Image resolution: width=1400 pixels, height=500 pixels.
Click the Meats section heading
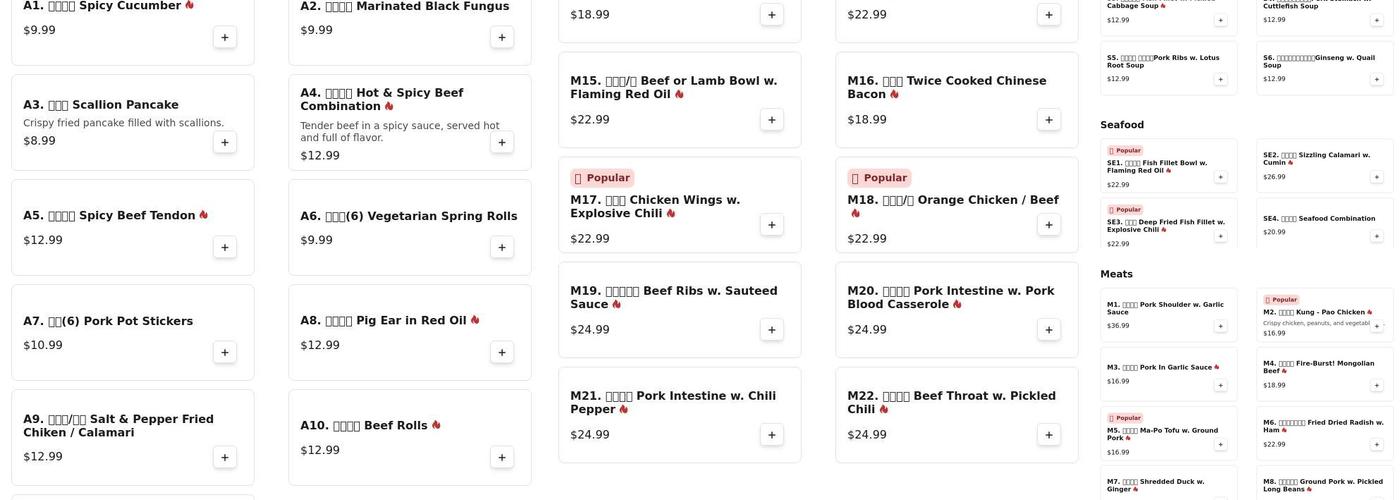pyautogui.click(x=1116, y=274)
